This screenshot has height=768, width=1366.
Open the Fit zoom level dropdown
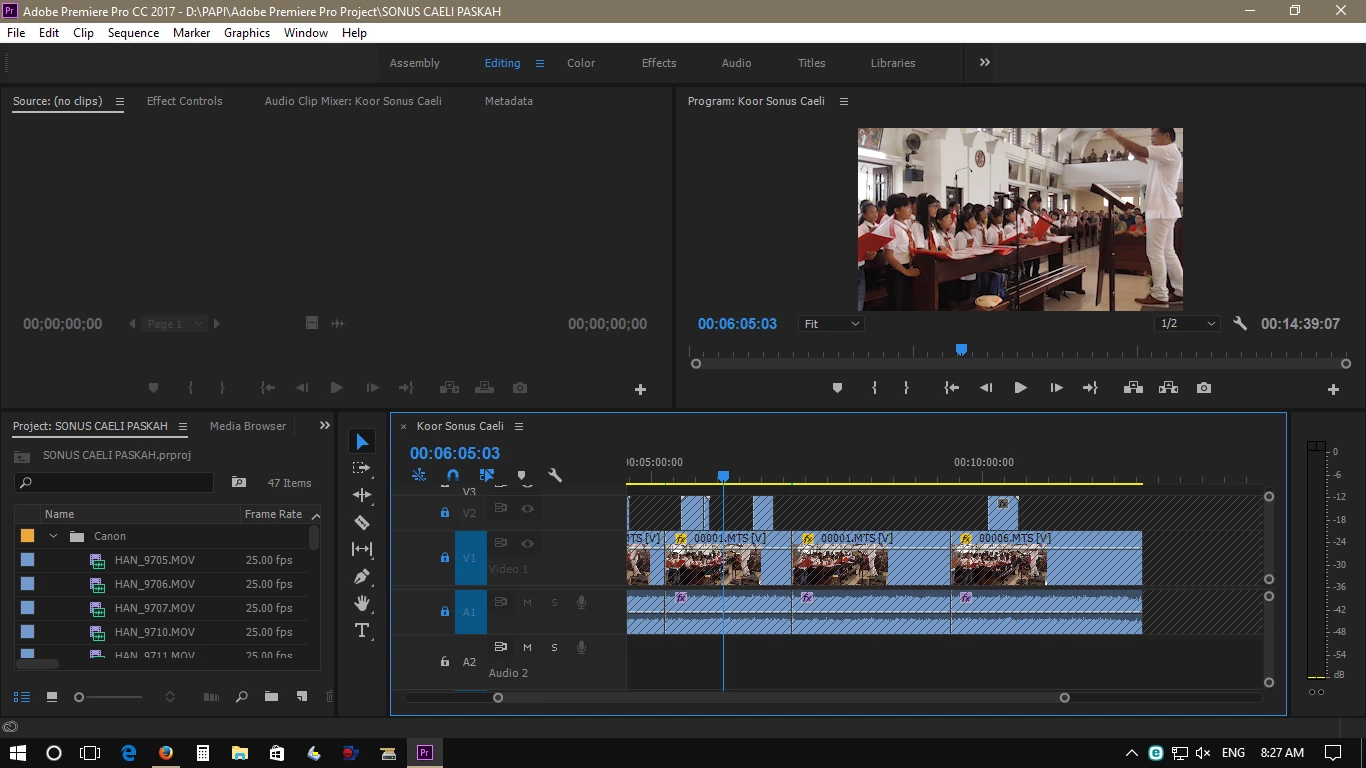pyautogui.click(x=831, y=324)
